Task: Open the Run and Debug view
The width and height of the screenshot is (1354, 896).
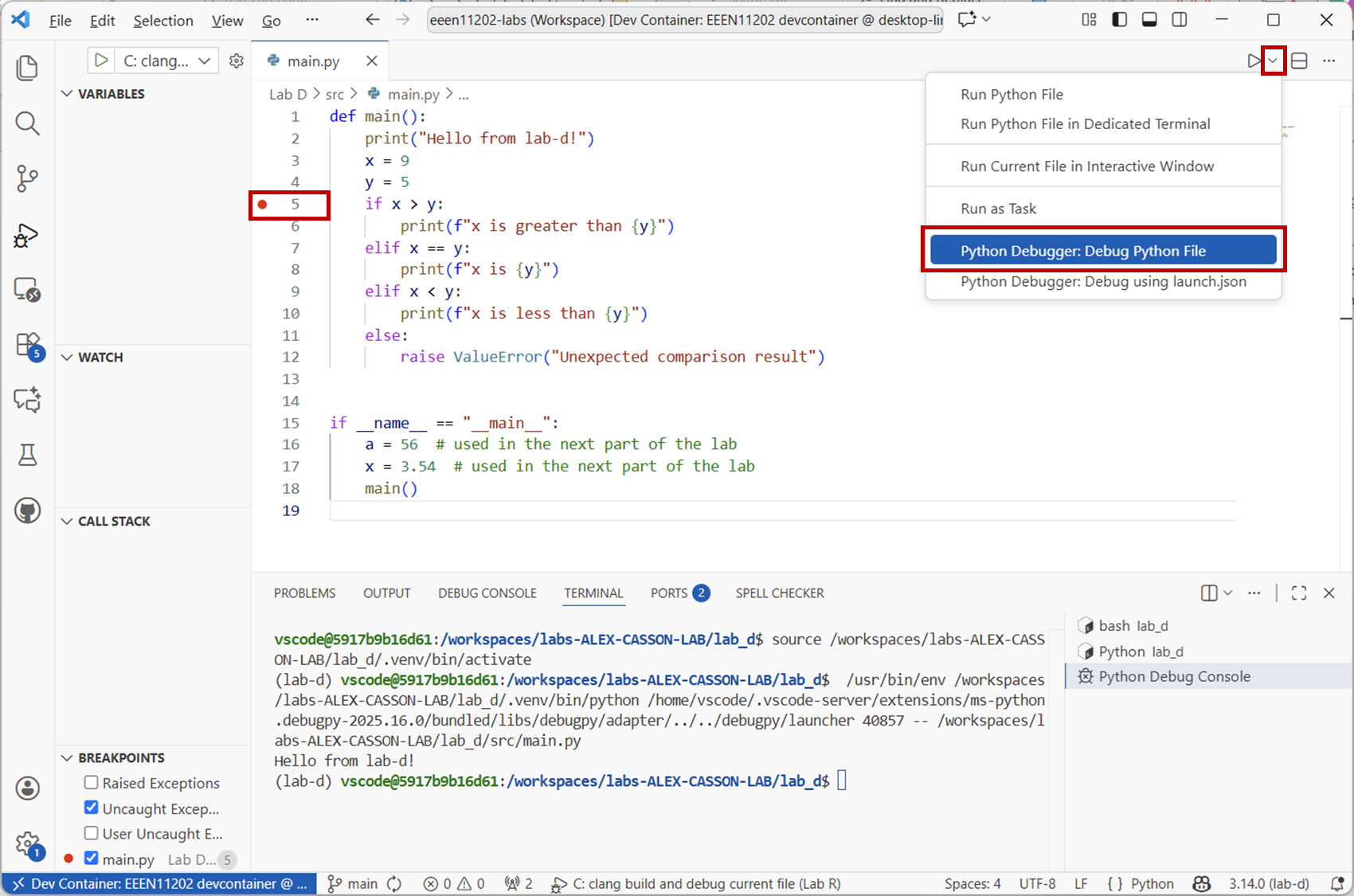Action: (27, 236)
